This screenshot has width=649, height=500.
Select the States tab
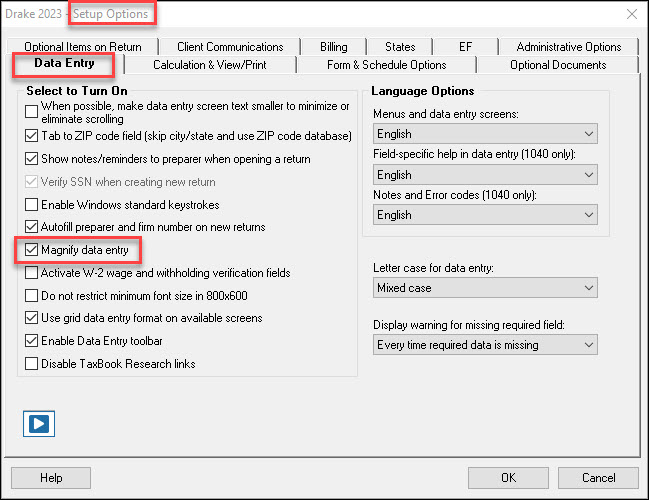click(400, 47)
